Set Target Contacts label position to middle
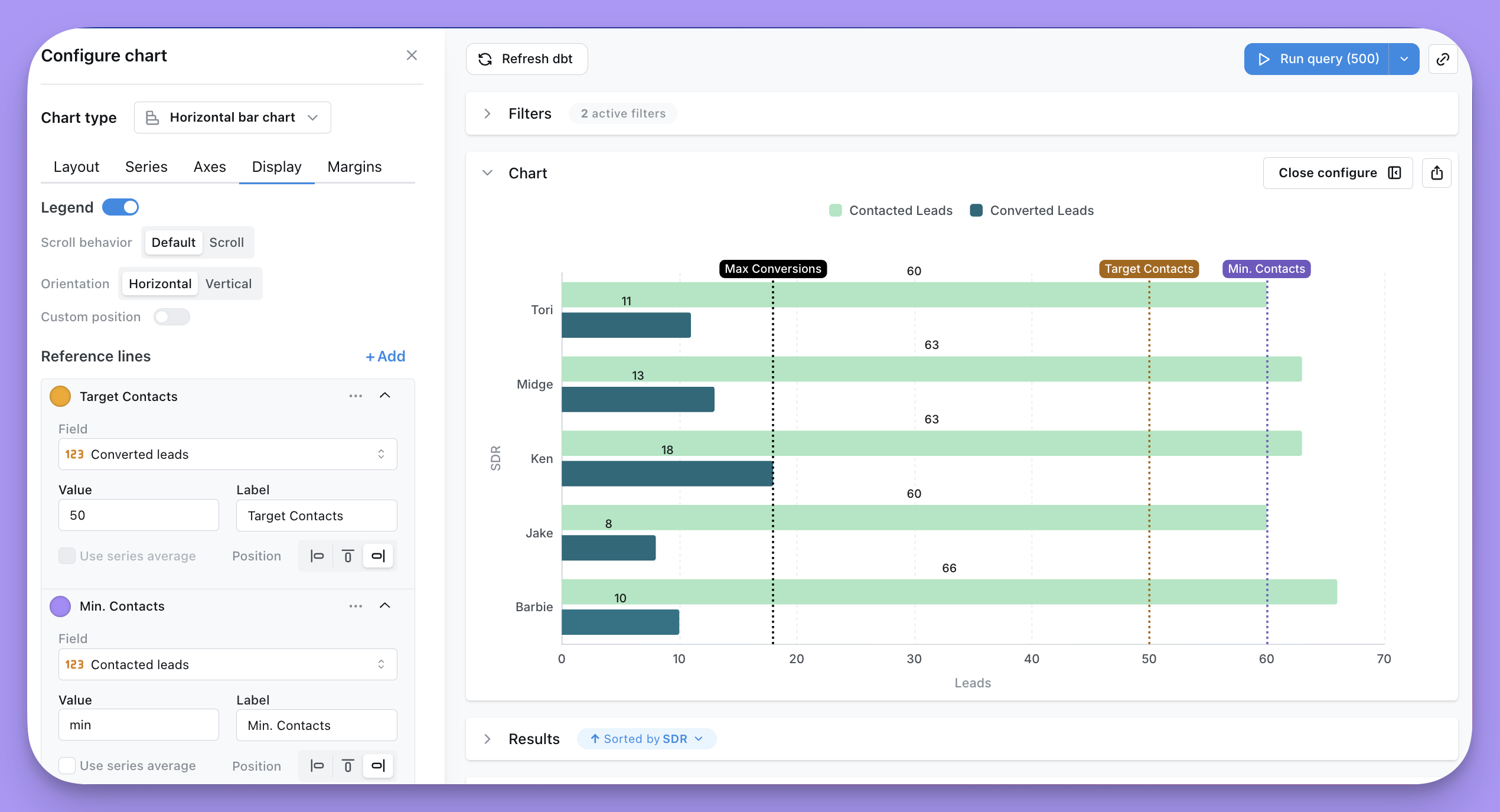This screenshot has width=1500, height=812. [x=348, y=556]
